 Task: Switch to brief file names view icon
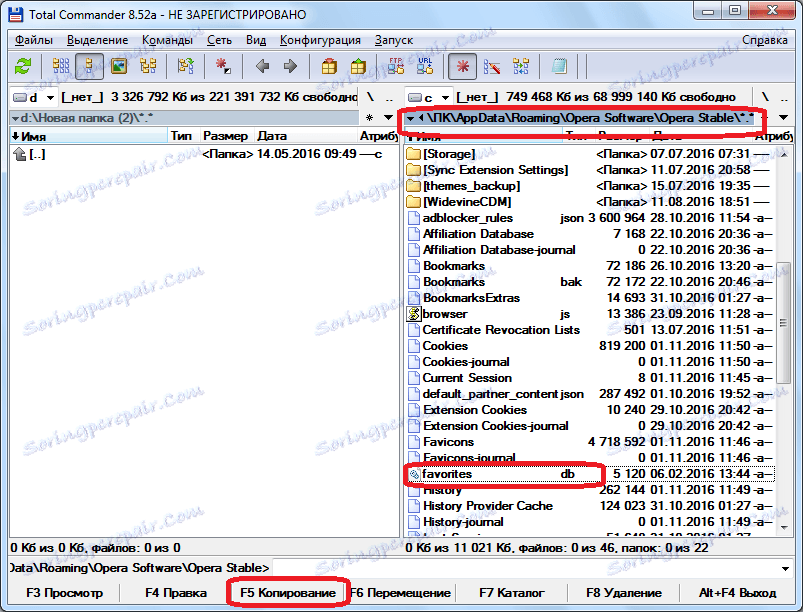[x=61, y=66]
